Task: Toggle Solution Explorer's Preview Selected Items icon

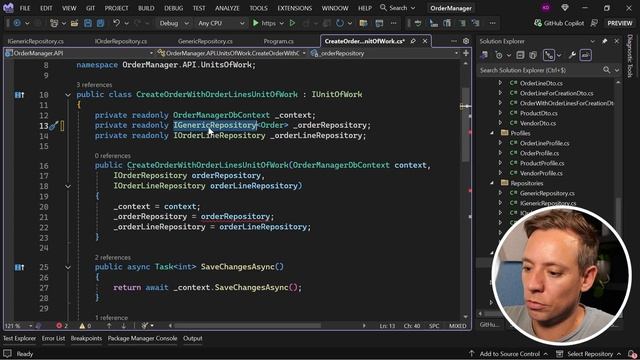Action: [586, 55]
